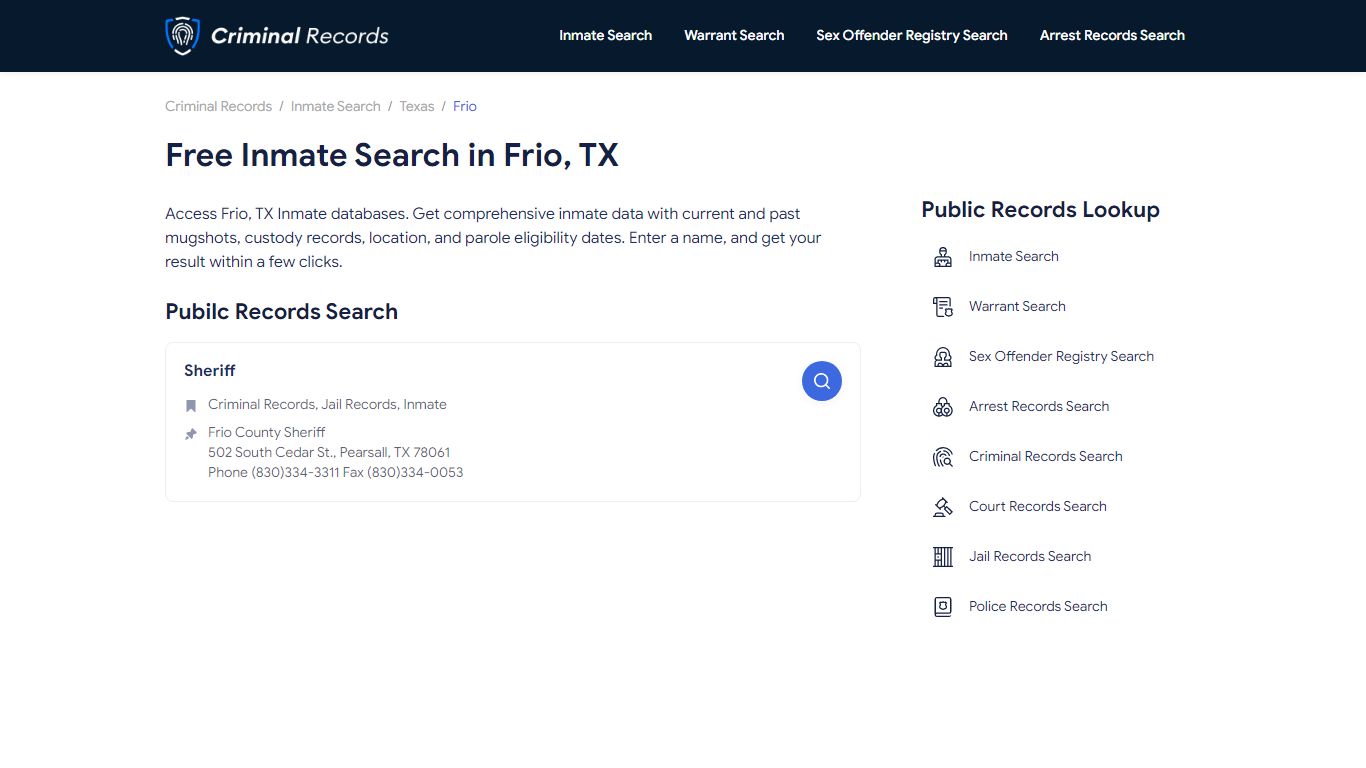Click the Criminal Records brand text in header

point(300,36)
